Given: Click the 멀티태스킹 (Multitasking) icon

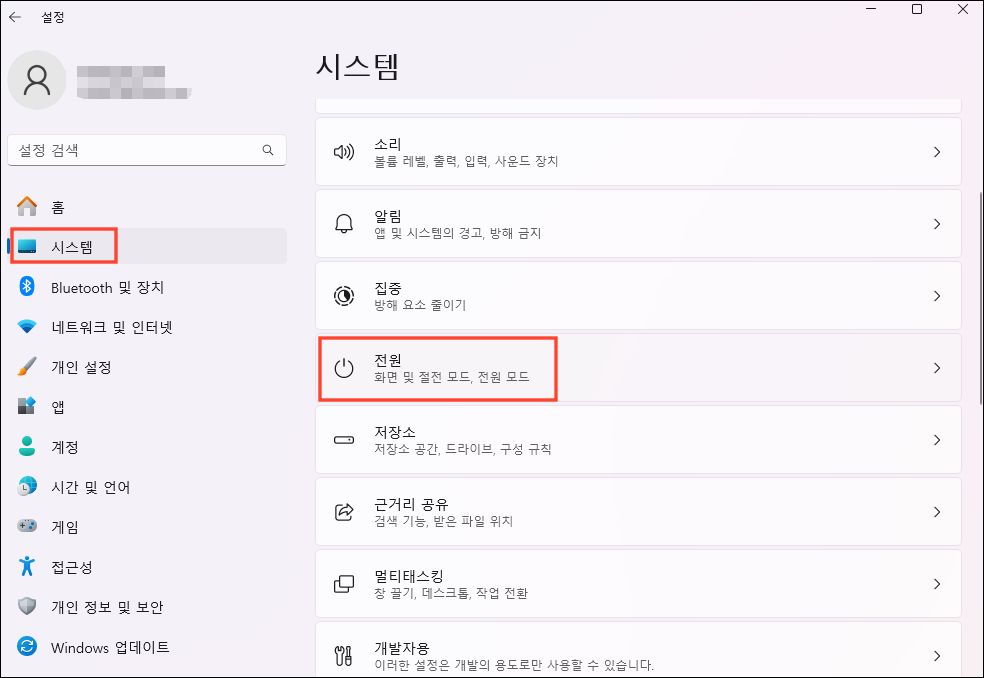Looking at the screenshot, I should (x=344, y=583).
